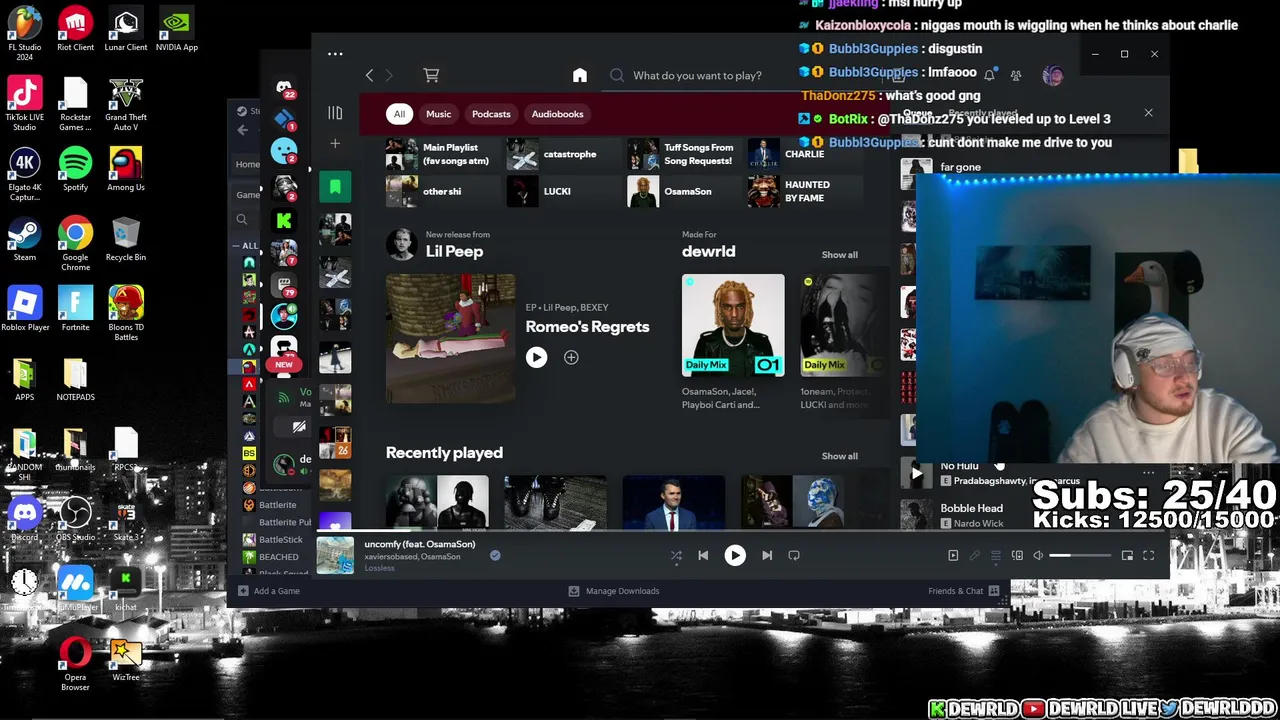1280x720 pixels.
Task: Select the Podcasts filter chip
Action: pos(491,114)
